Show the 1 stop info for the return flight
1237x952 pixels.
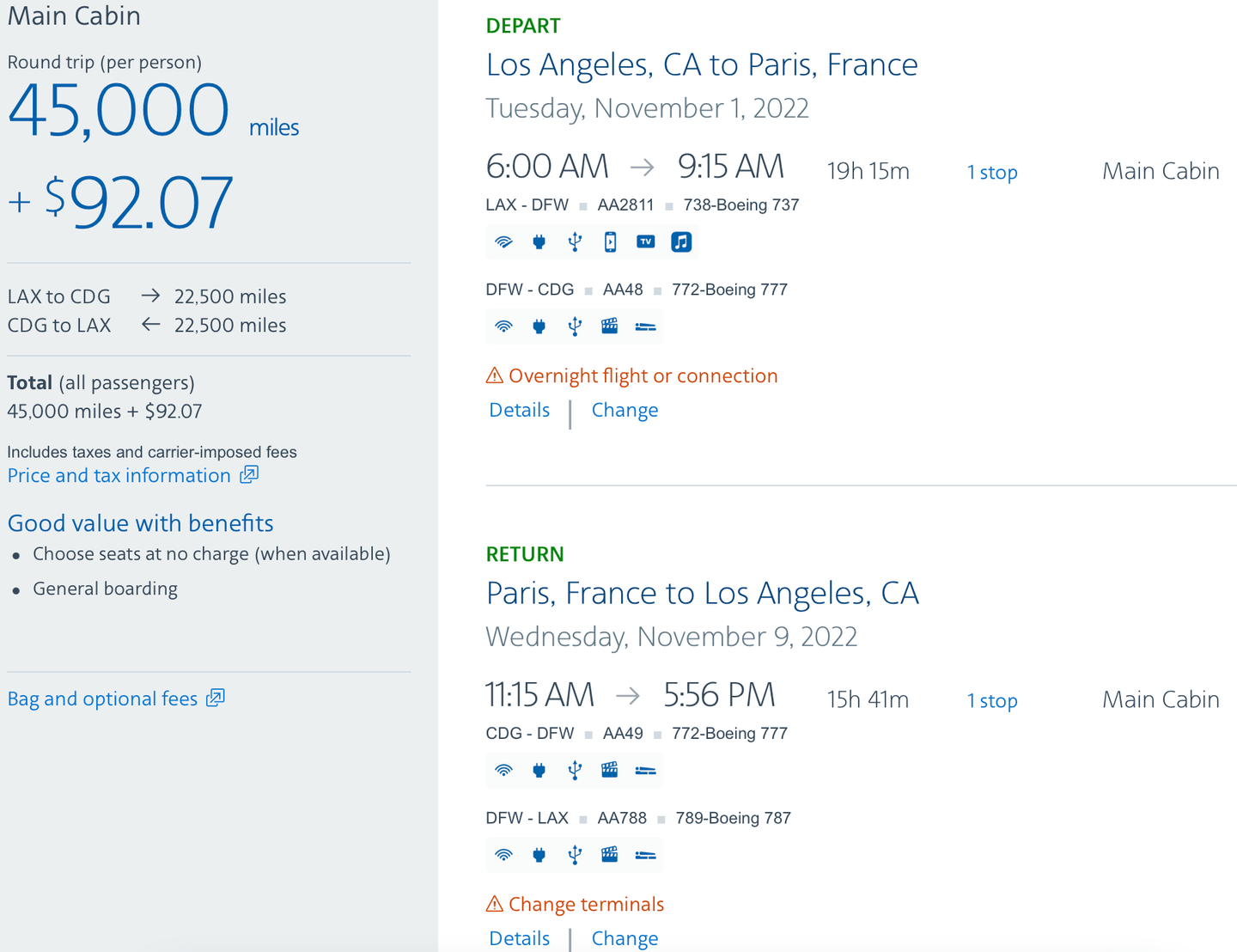992,701
